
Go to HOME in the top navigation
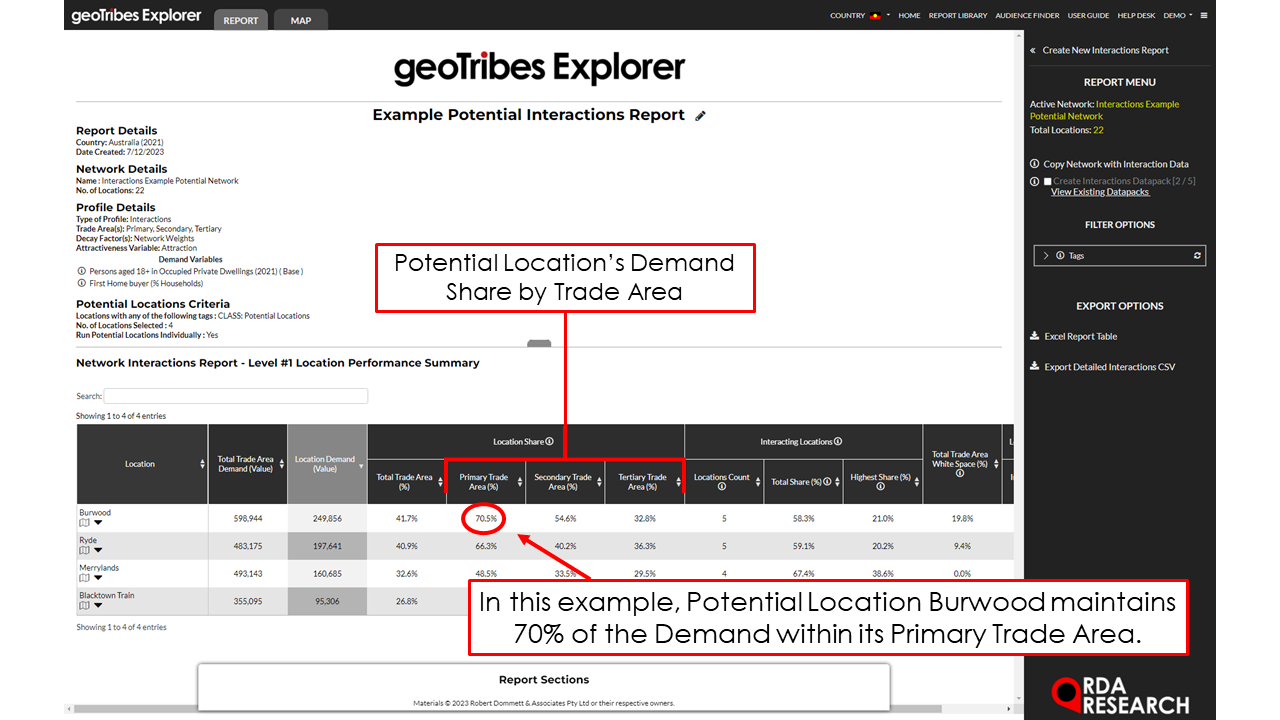coord(909,16)
